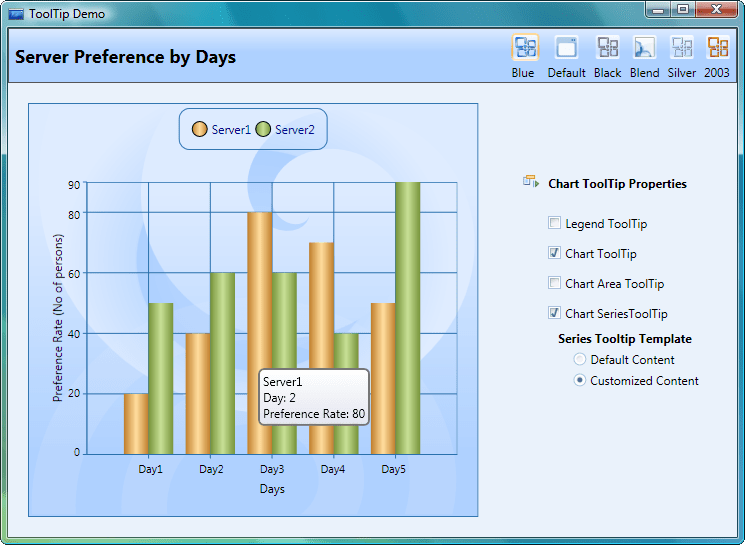Screen dimensions: 745x545
Task: Select the Default Content radio button
Action: coord(580,359)
